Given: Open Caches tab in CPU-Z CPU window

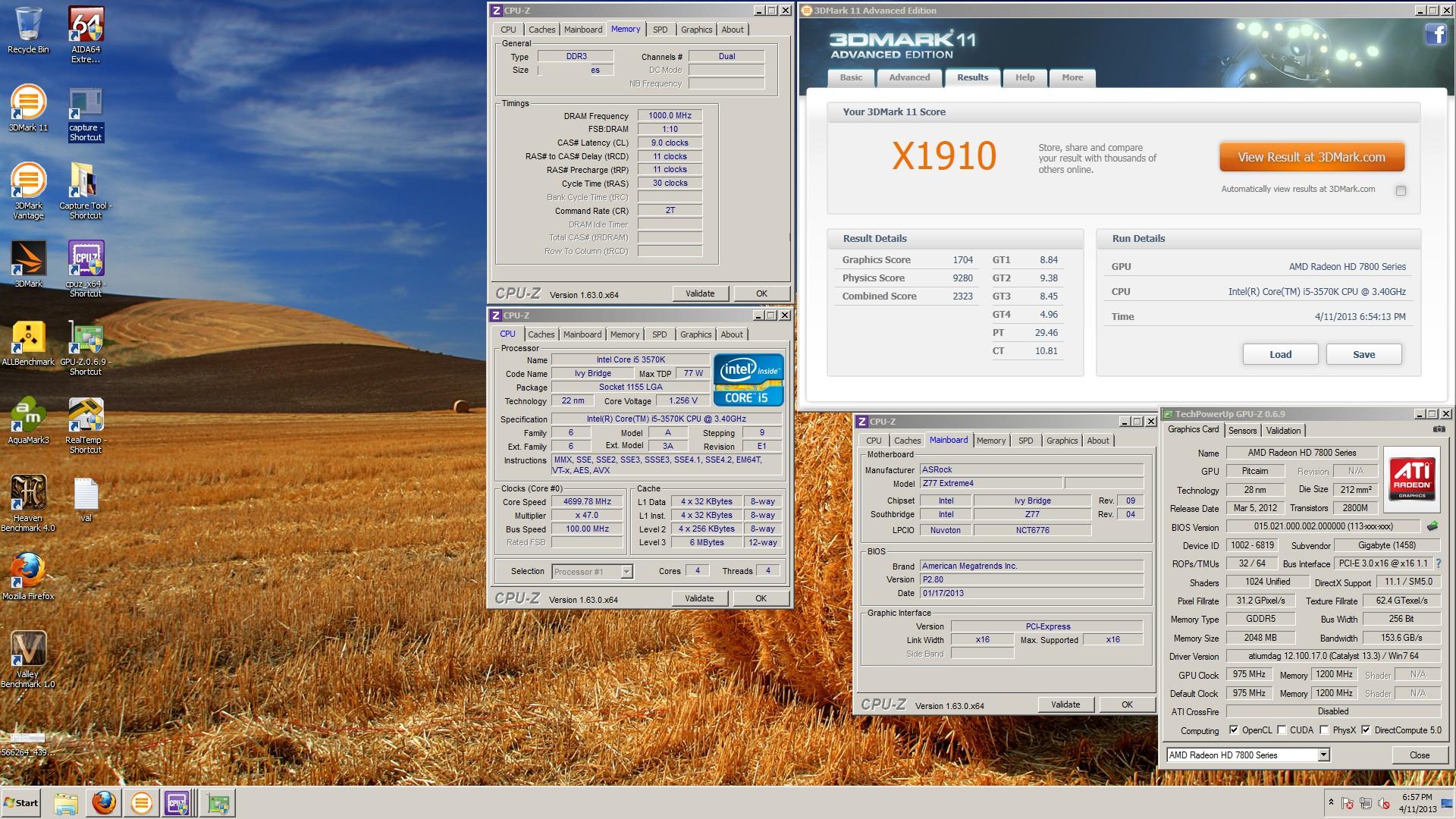Looking at the screenshot, I should (541, 334).
